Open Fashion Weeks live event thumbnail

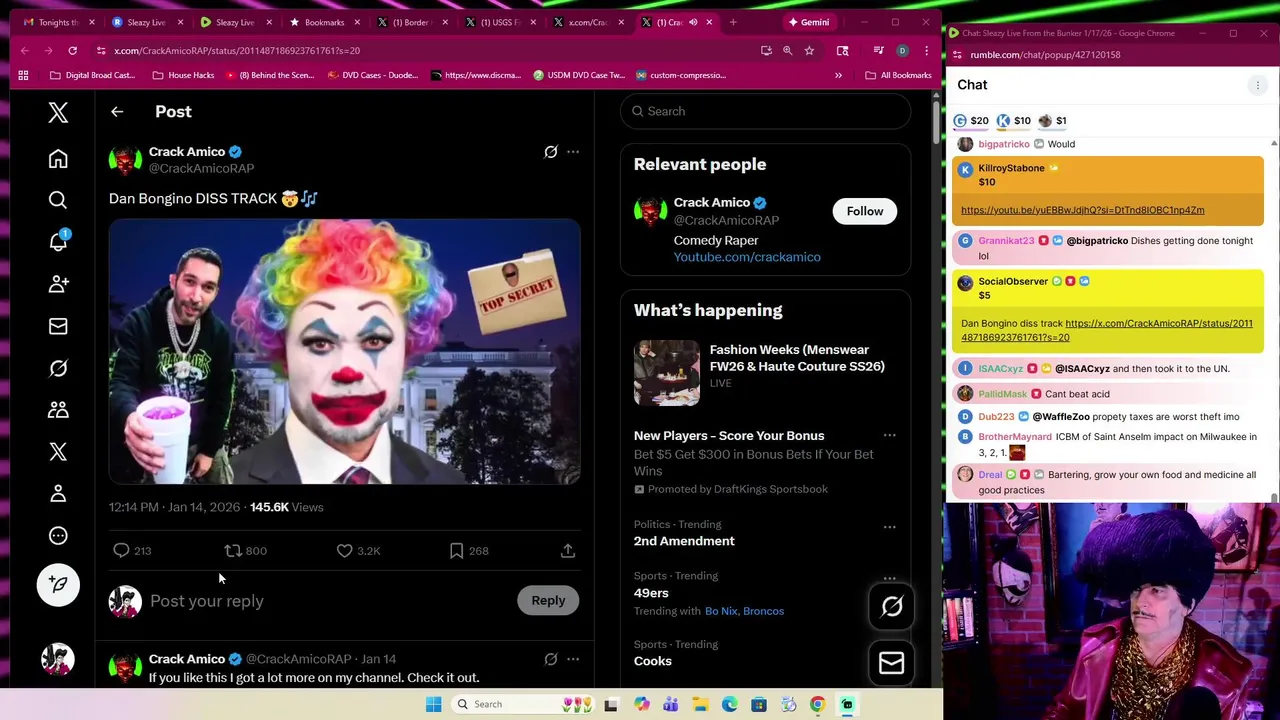coord(667,372)
